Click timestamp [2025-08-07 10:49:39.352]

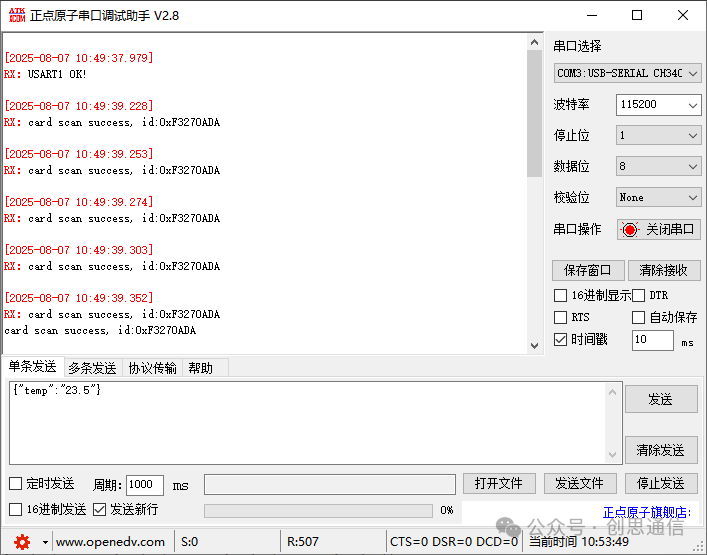[x=79, y=298]
